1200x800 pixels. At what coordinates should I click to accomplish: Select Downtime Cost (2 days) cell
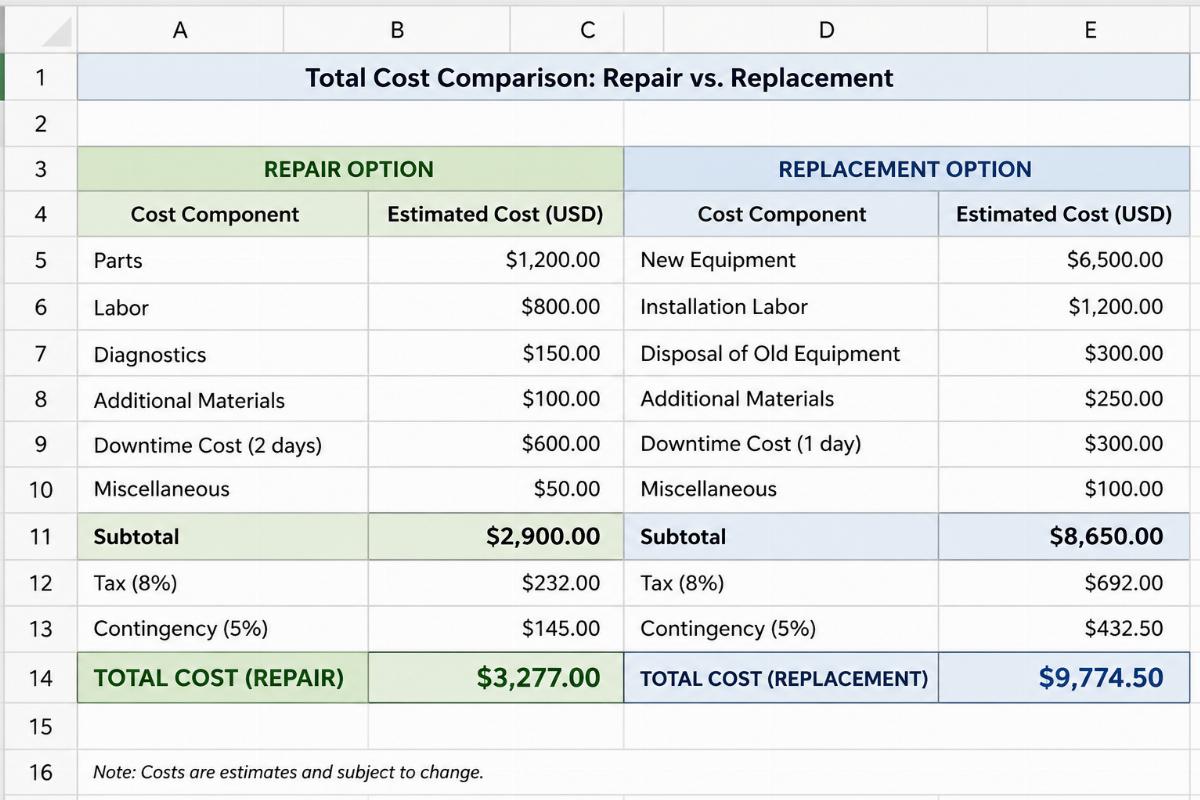tap(223, 444)
